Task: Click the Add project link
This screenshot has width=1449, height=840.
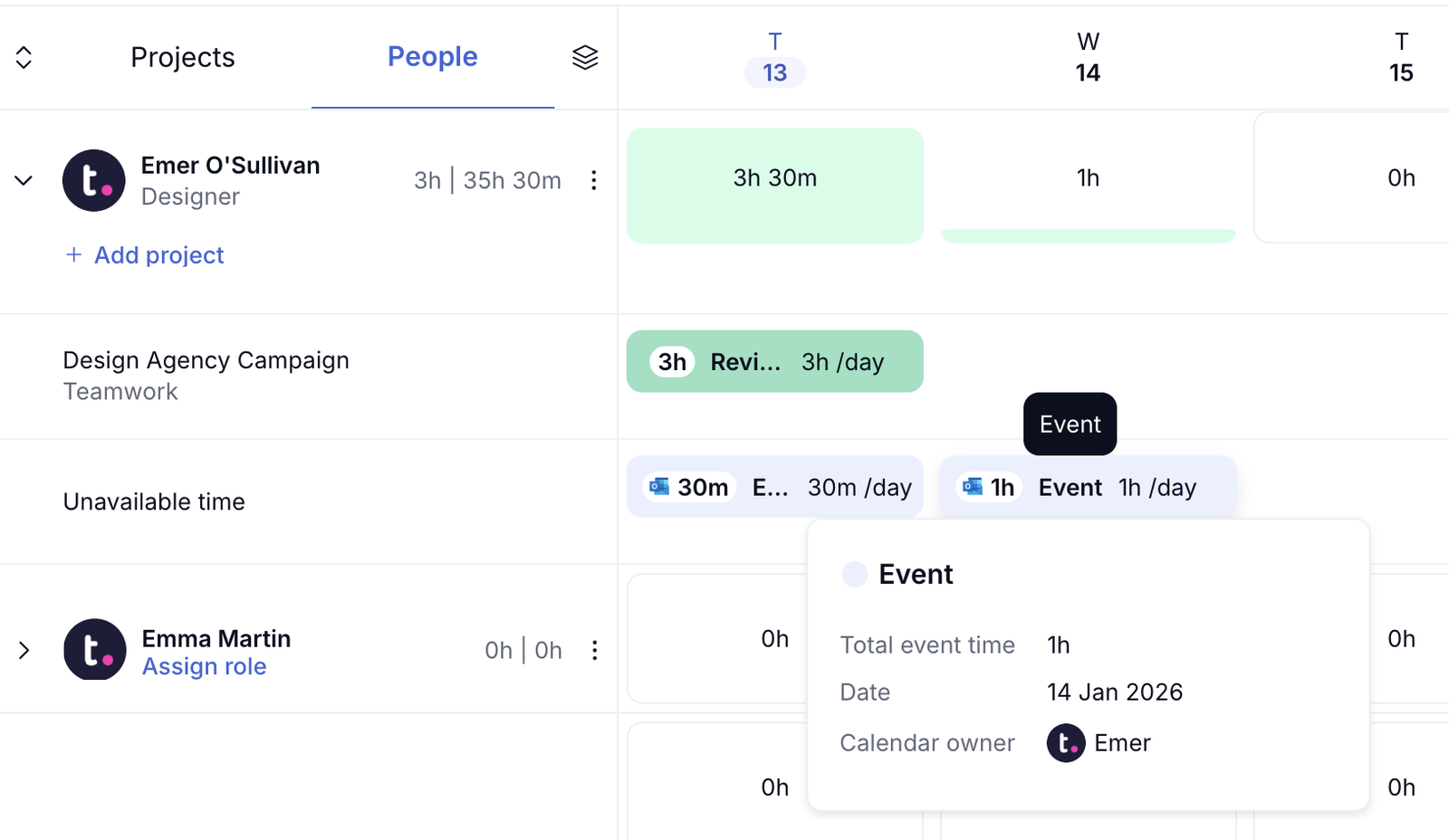Action: 145,255
